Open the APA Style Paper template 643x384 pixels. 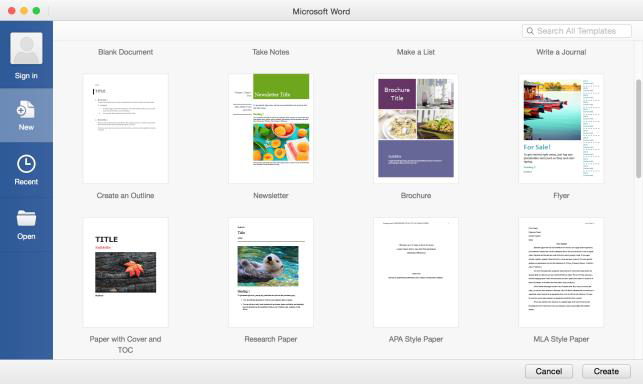(416, 272)
